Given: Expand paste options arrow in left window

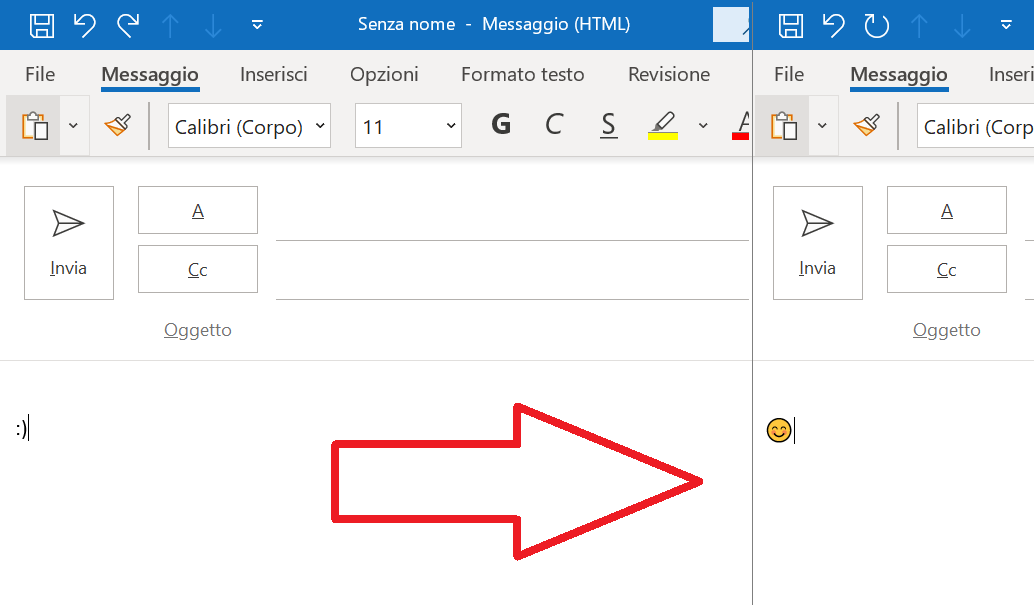Looking at the screenshot, I should pyautogui.click(x=74, y=125).
